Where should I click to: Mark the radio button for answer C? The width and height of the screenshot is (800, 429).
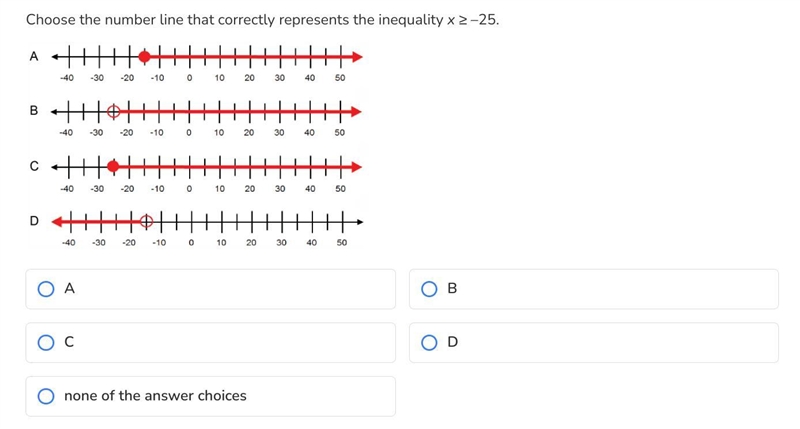46,342
